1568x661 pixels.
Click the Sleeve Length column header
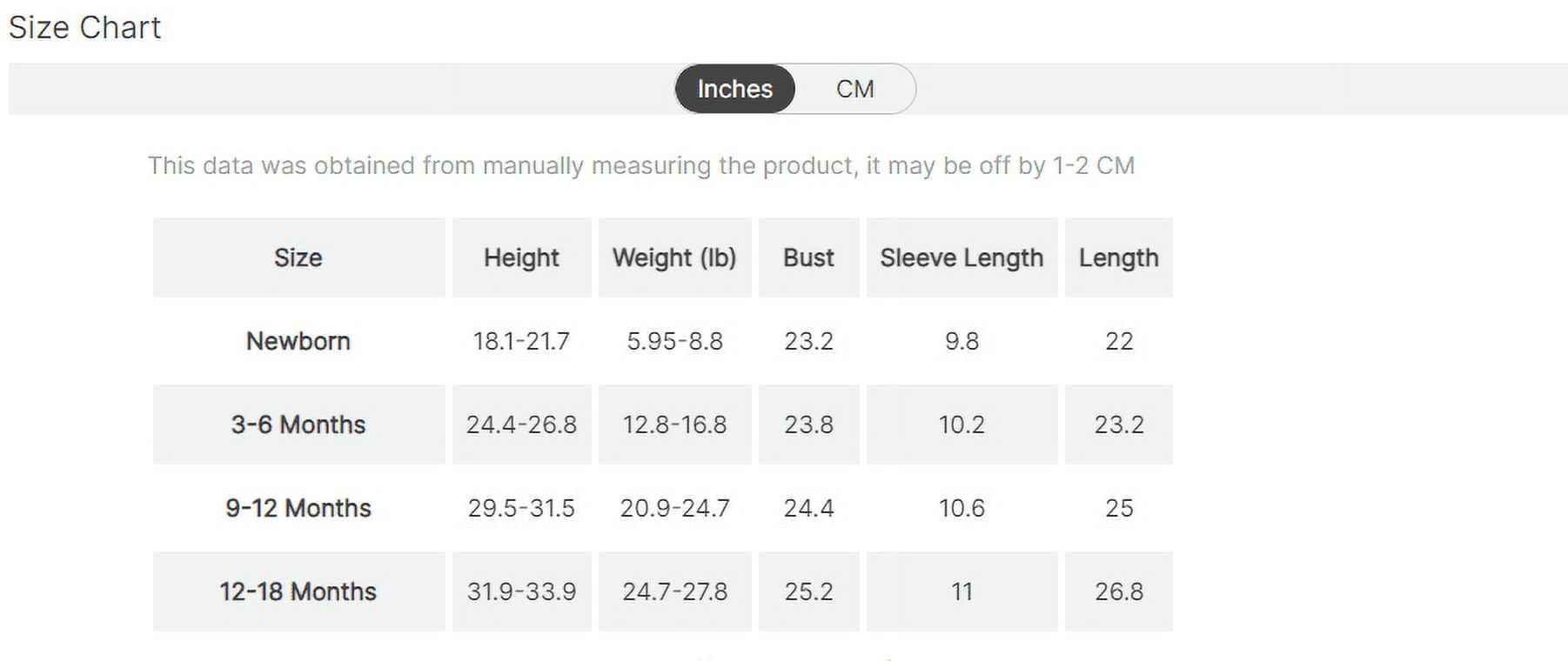pyautogui.click(x=962, y=257)
